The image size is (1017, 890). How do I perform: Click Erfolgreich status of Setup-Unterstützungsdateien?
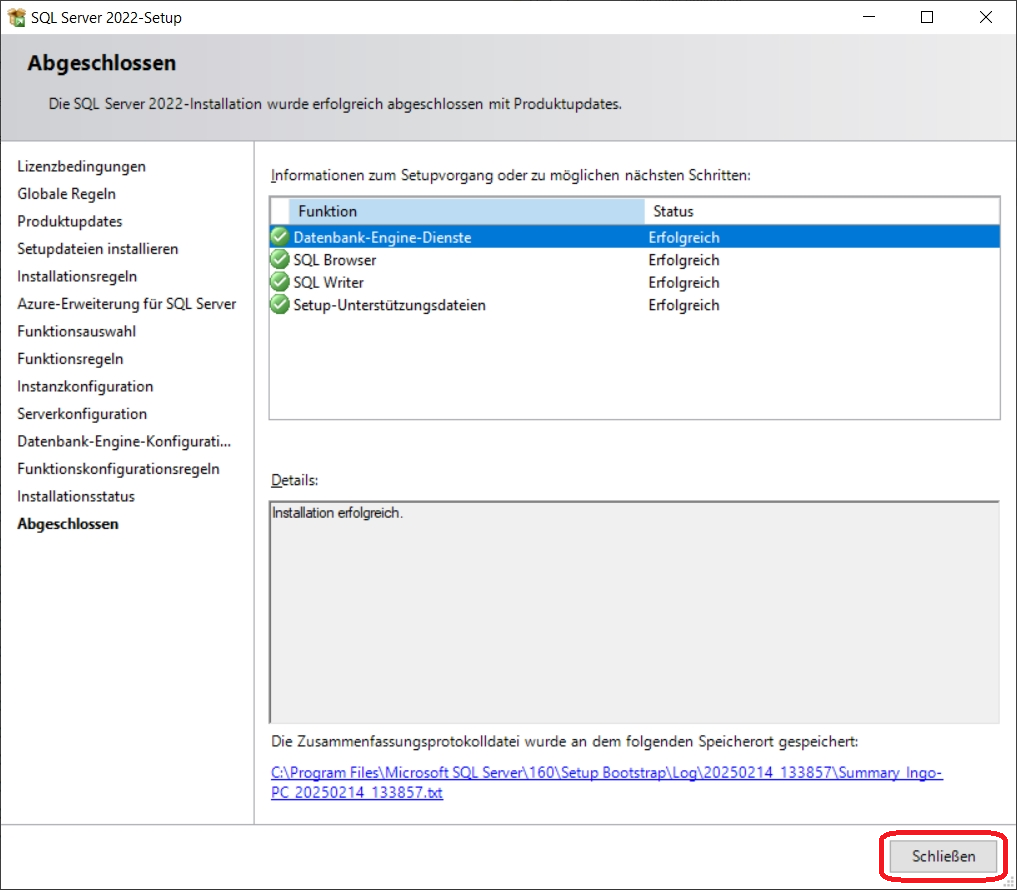[x=684, y=305]
